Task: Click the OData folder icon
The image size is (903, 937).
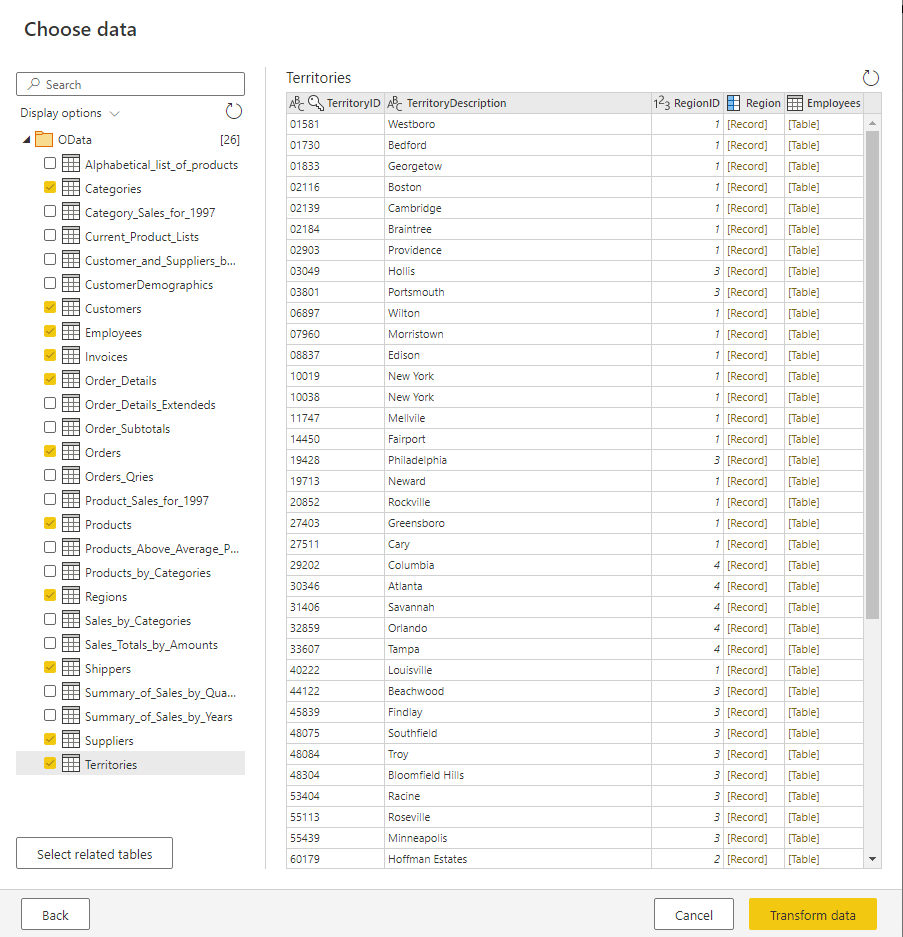Action: point(44,139)
